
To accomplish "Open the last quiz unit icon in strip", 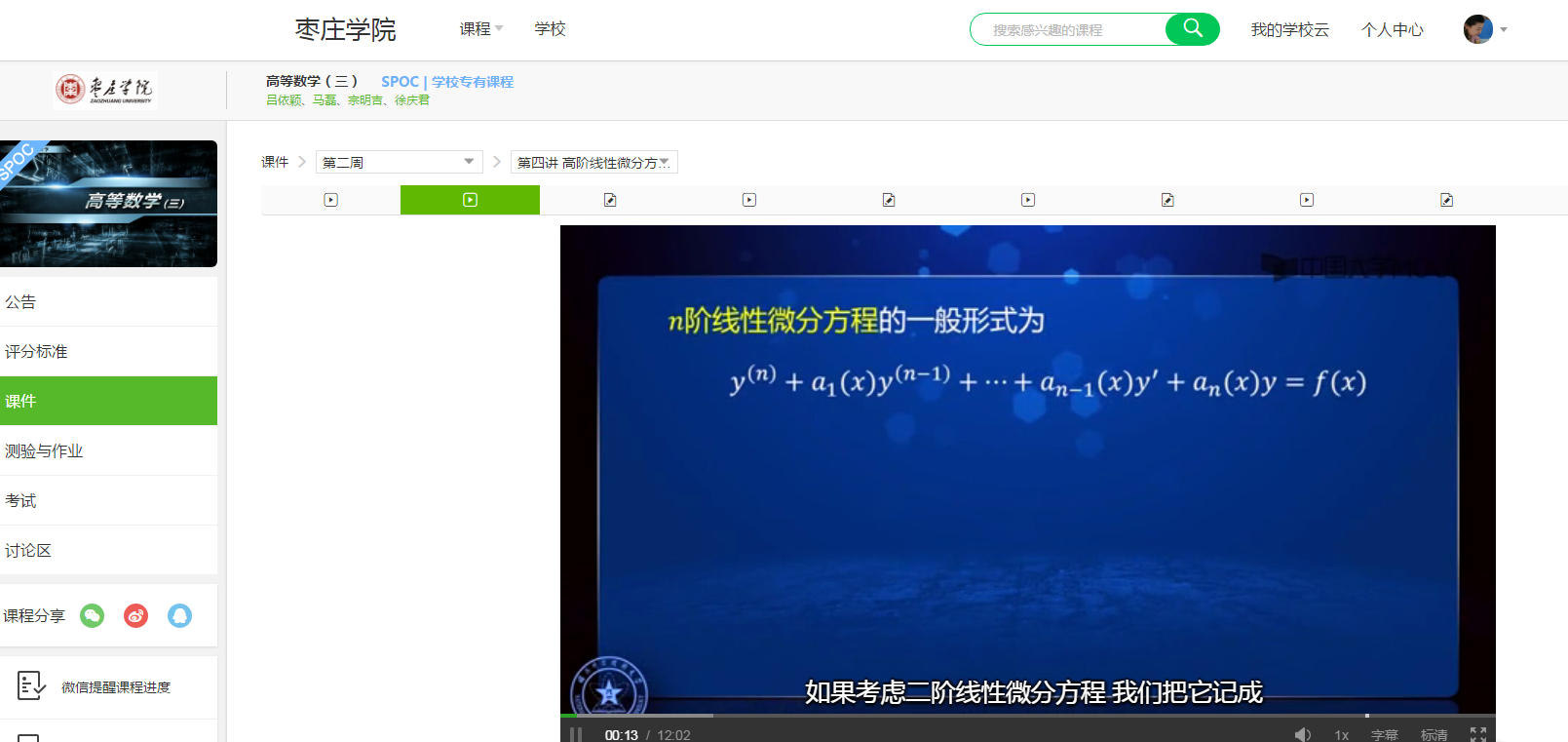I will [1446, 200].
